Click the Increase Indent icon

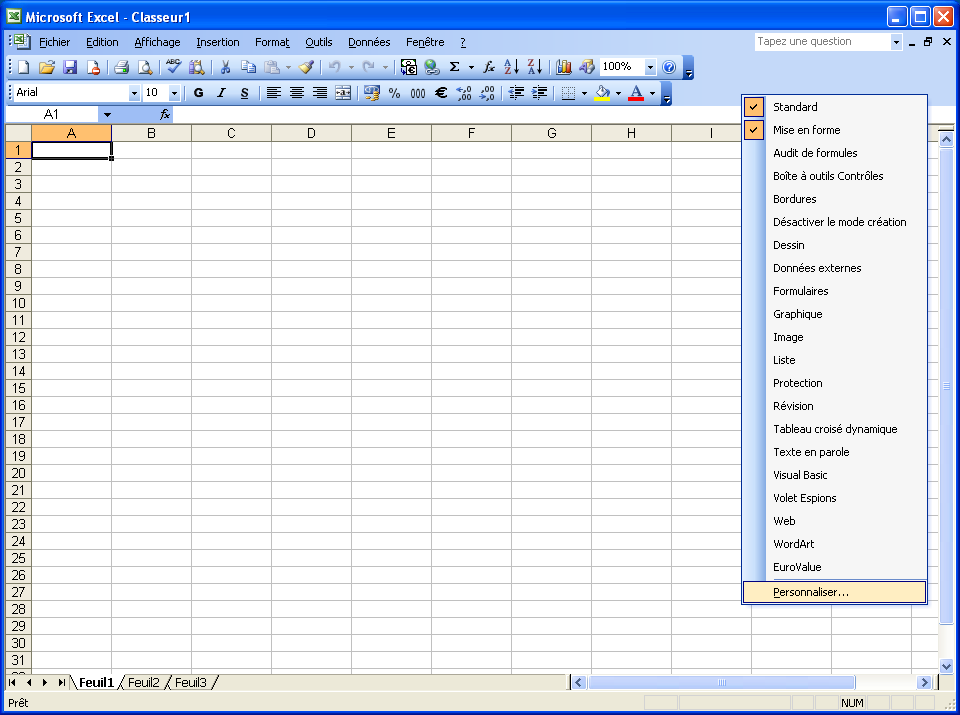point(539,93)
